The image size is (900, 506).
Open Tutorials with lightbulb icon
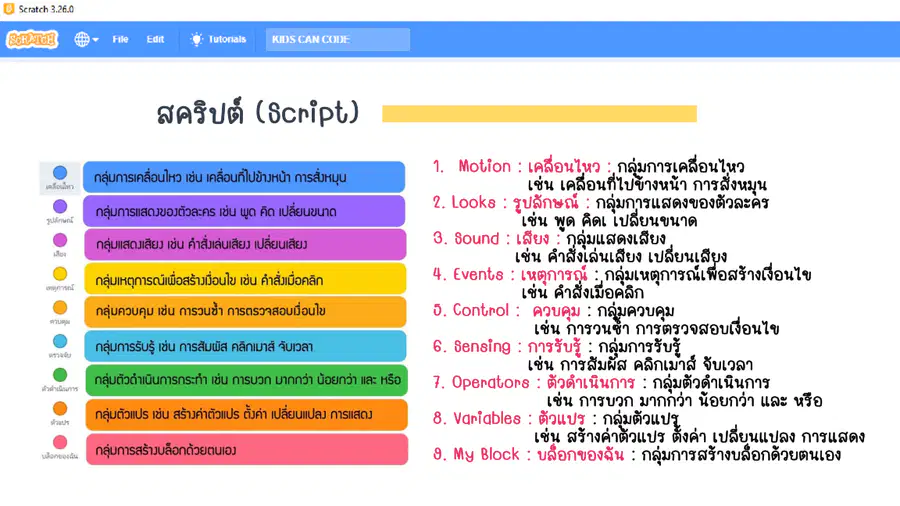(x=218, y=39)
